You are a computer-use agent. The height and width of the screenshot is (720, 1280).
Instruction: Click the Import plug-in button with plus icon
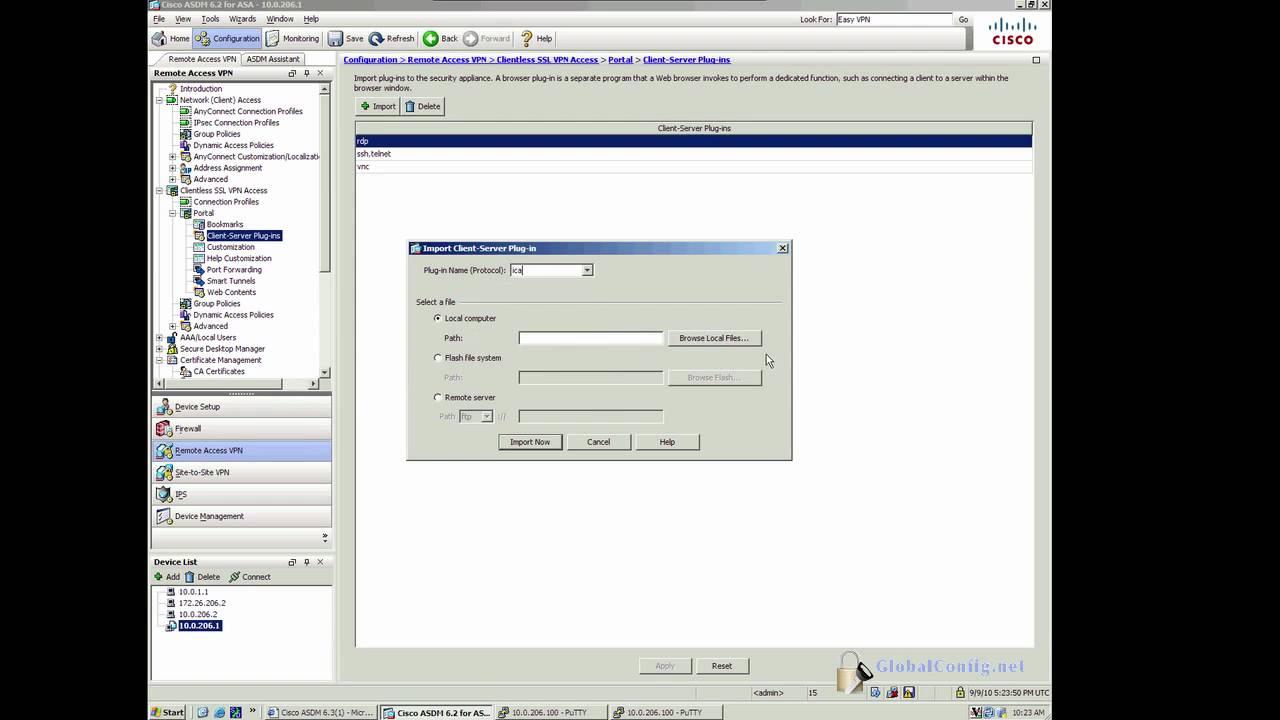(378, 106)
